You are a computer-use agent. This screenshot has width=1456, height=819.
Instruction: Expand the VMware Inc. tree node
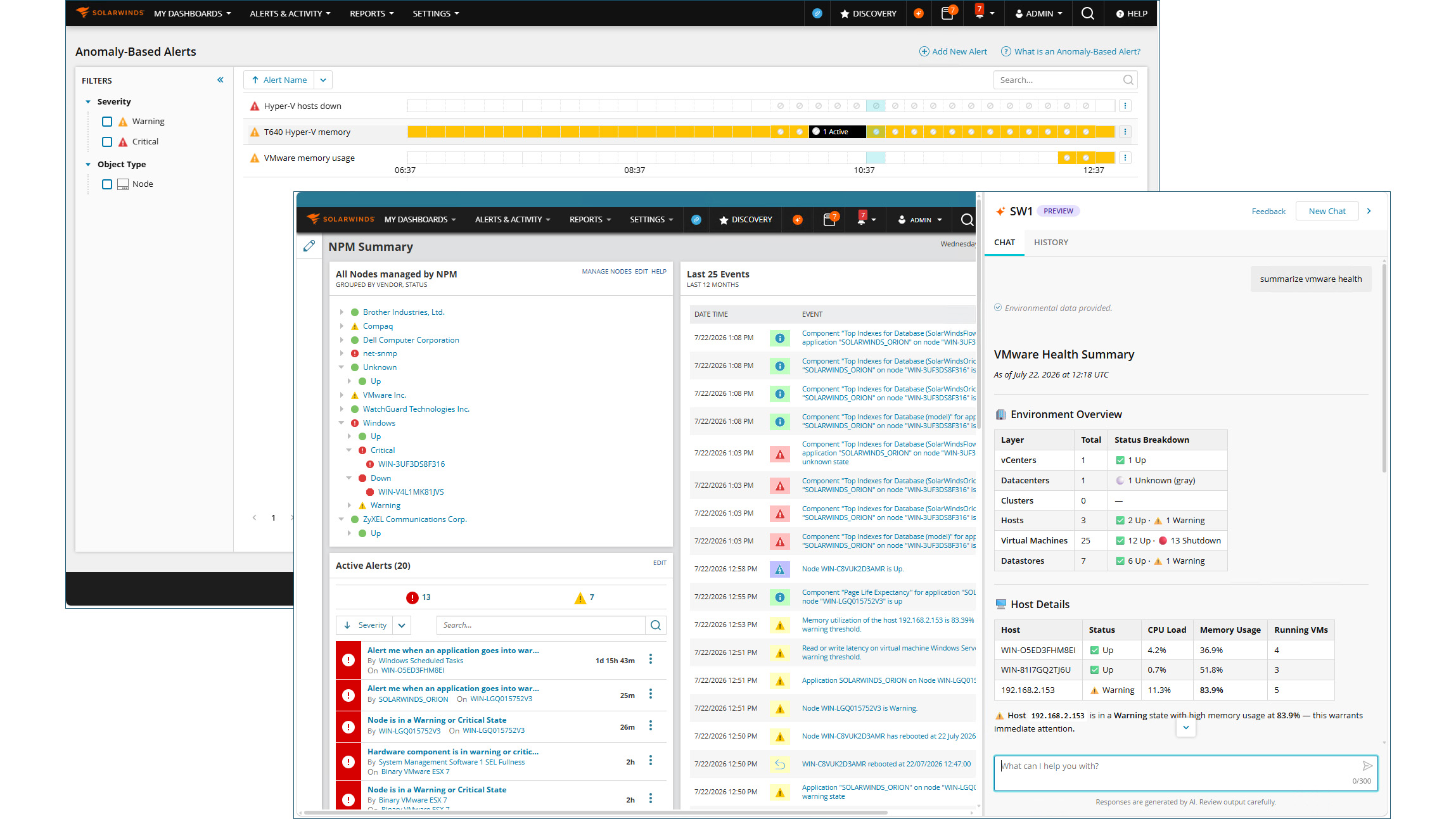[x=342, y=395]
